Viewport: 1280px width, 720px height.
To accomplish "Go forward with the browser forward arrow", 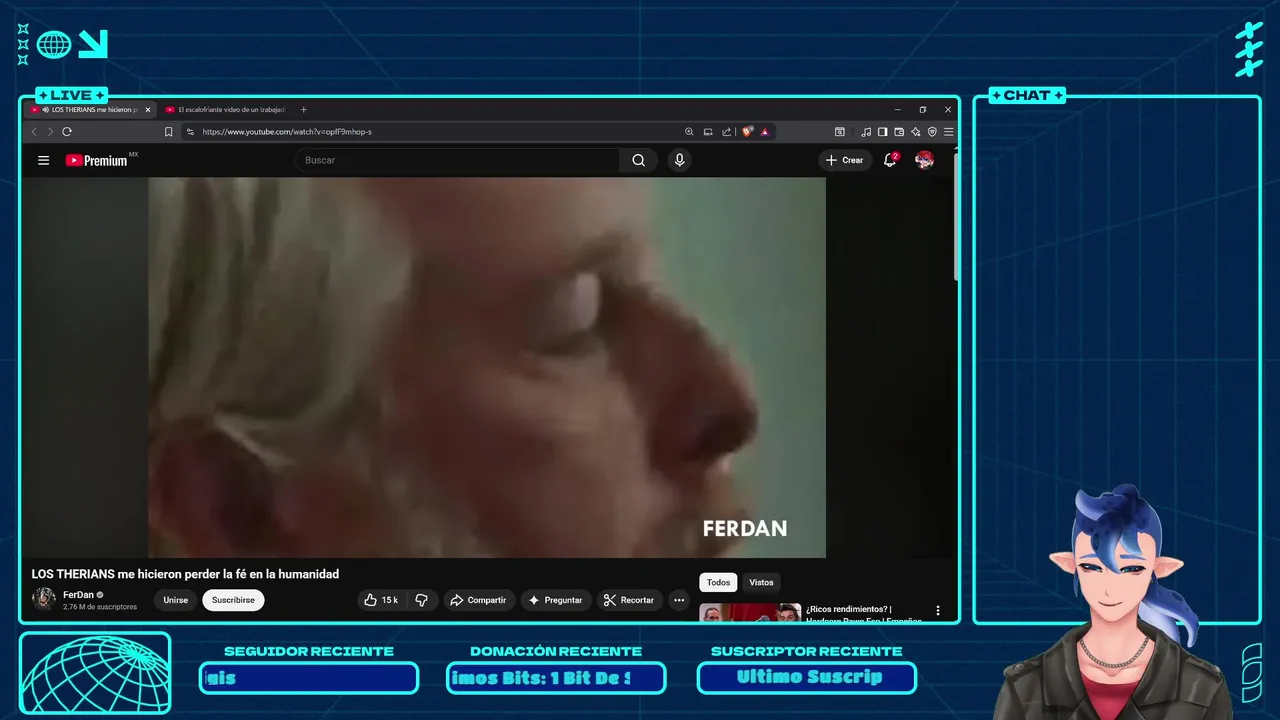I will (50, 132).
